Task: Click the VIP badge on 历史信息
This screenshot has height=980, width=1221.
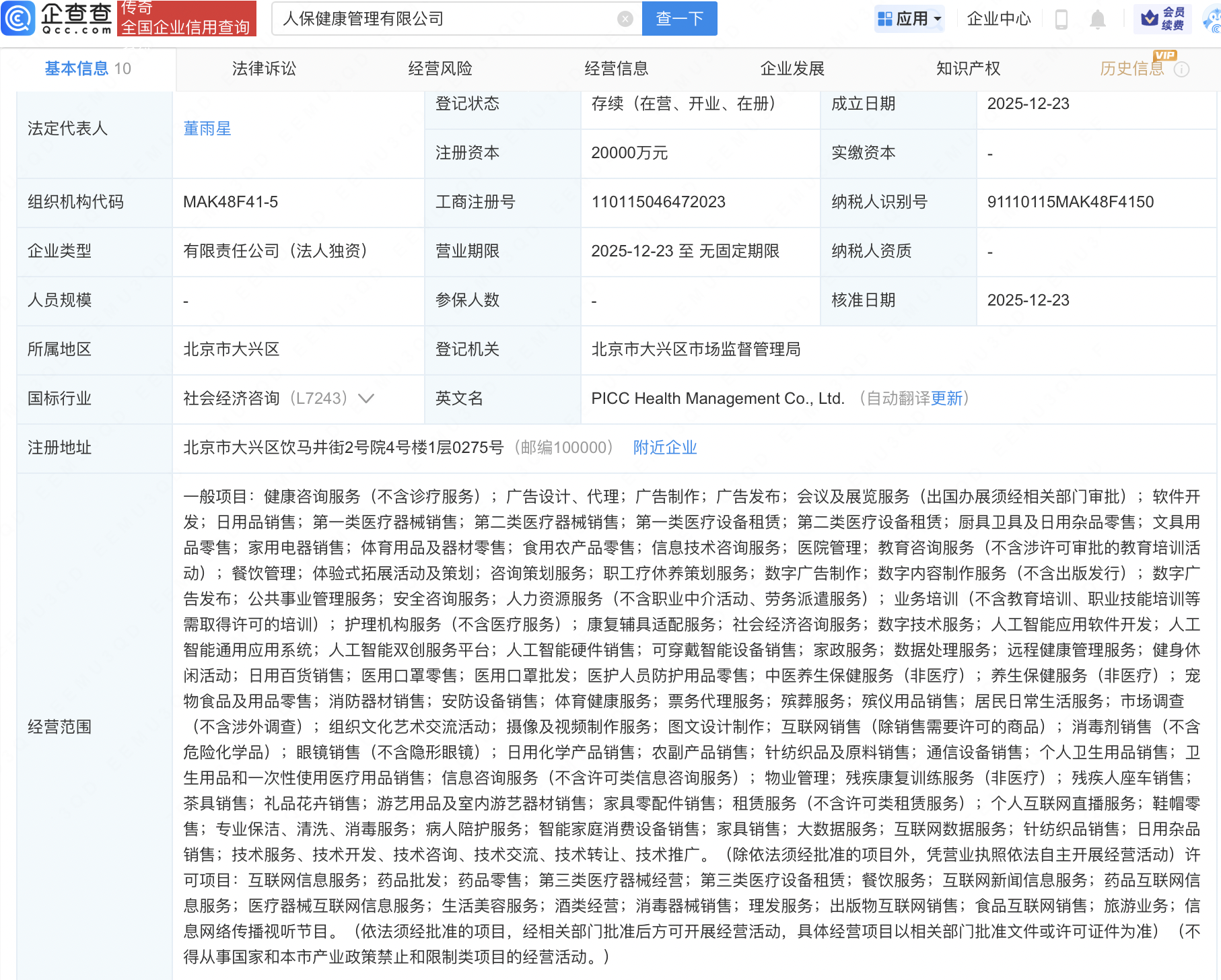Action: tap(1164, 57)
